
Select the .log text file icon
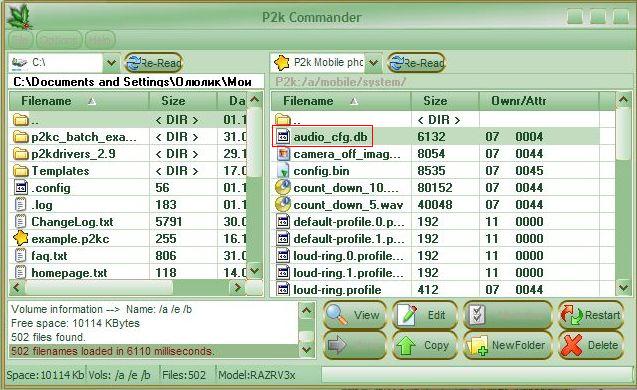20,204
